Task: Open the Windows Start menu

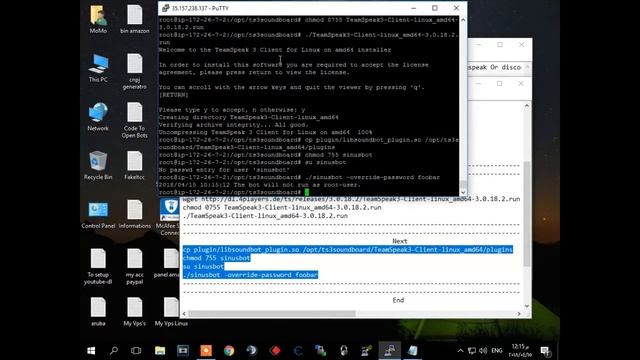Action: (x=91, y=351)
